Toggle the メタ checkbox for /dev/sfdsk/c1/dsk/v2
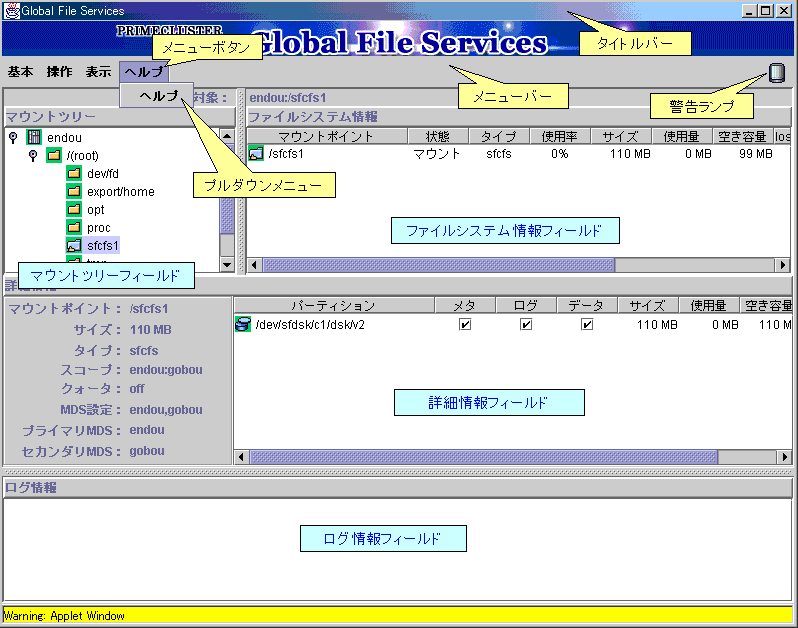This screenshot has height=628, width=798. (x=465, y=324)
